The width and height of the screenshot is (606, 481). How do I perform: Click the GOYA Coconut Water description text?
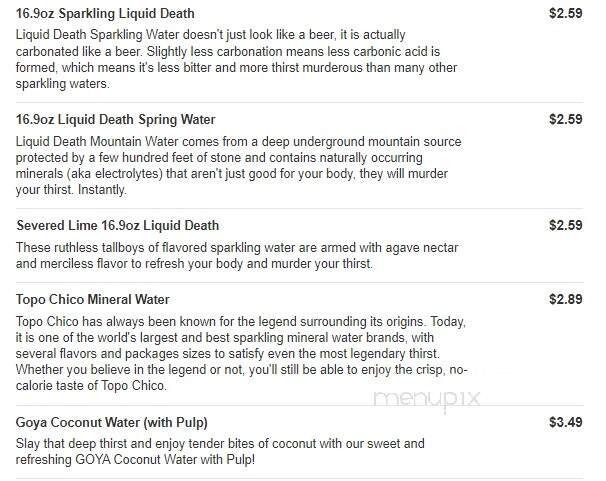point(220,452)
